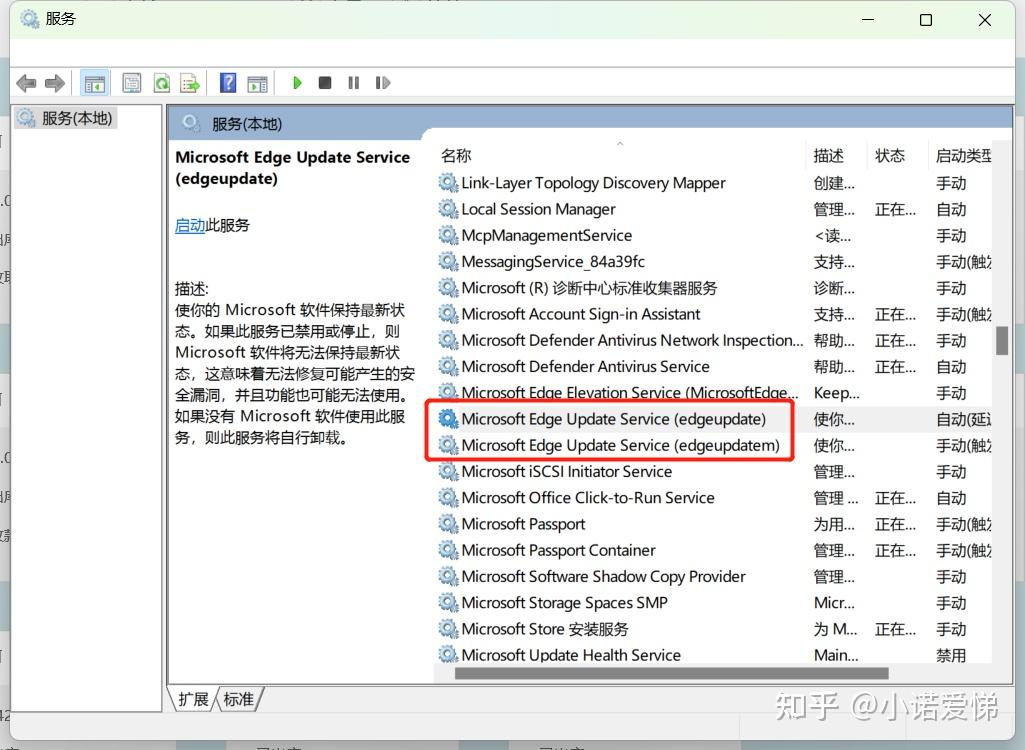Click the 启动 link to start the service

click(190, 226)
